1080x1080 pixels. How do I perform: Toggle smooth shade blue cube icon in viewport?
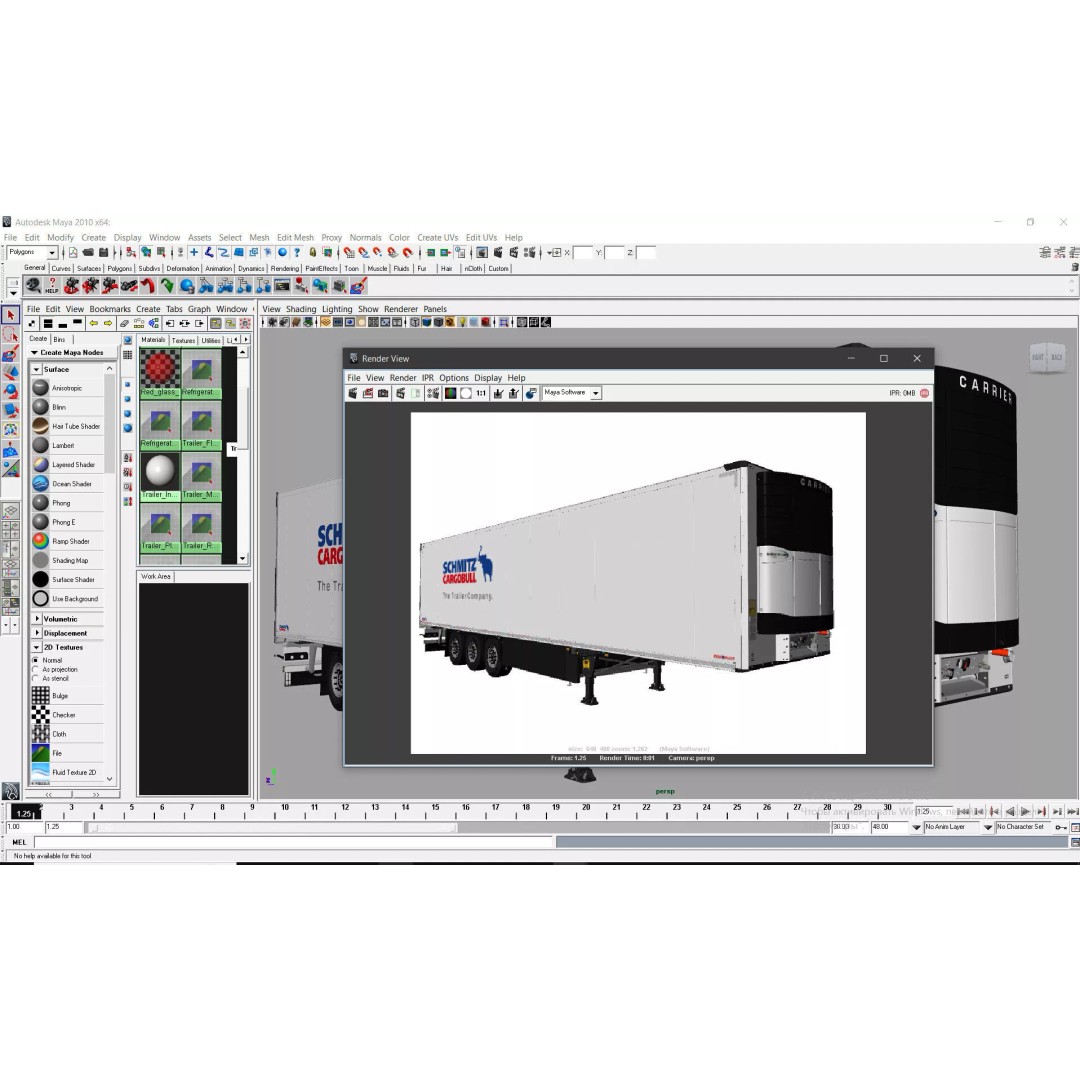coord(426,322)
